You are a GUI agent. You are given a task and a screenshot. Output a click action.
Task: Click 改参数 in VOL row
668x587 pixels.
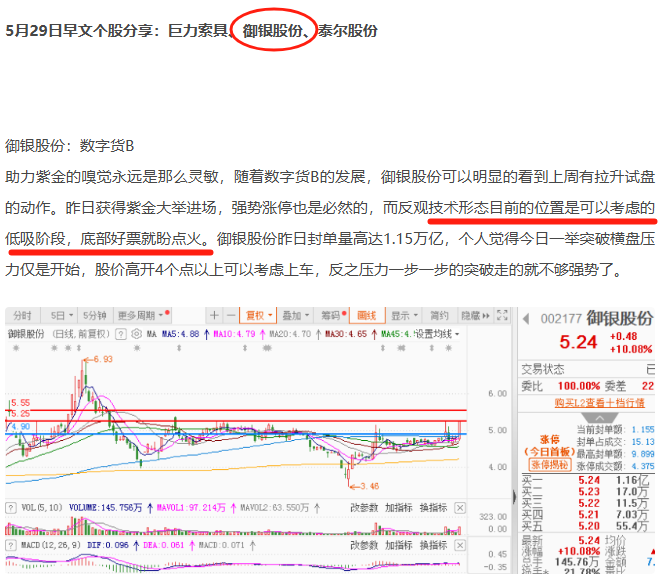pyautogui.click(x=364, y=508)
